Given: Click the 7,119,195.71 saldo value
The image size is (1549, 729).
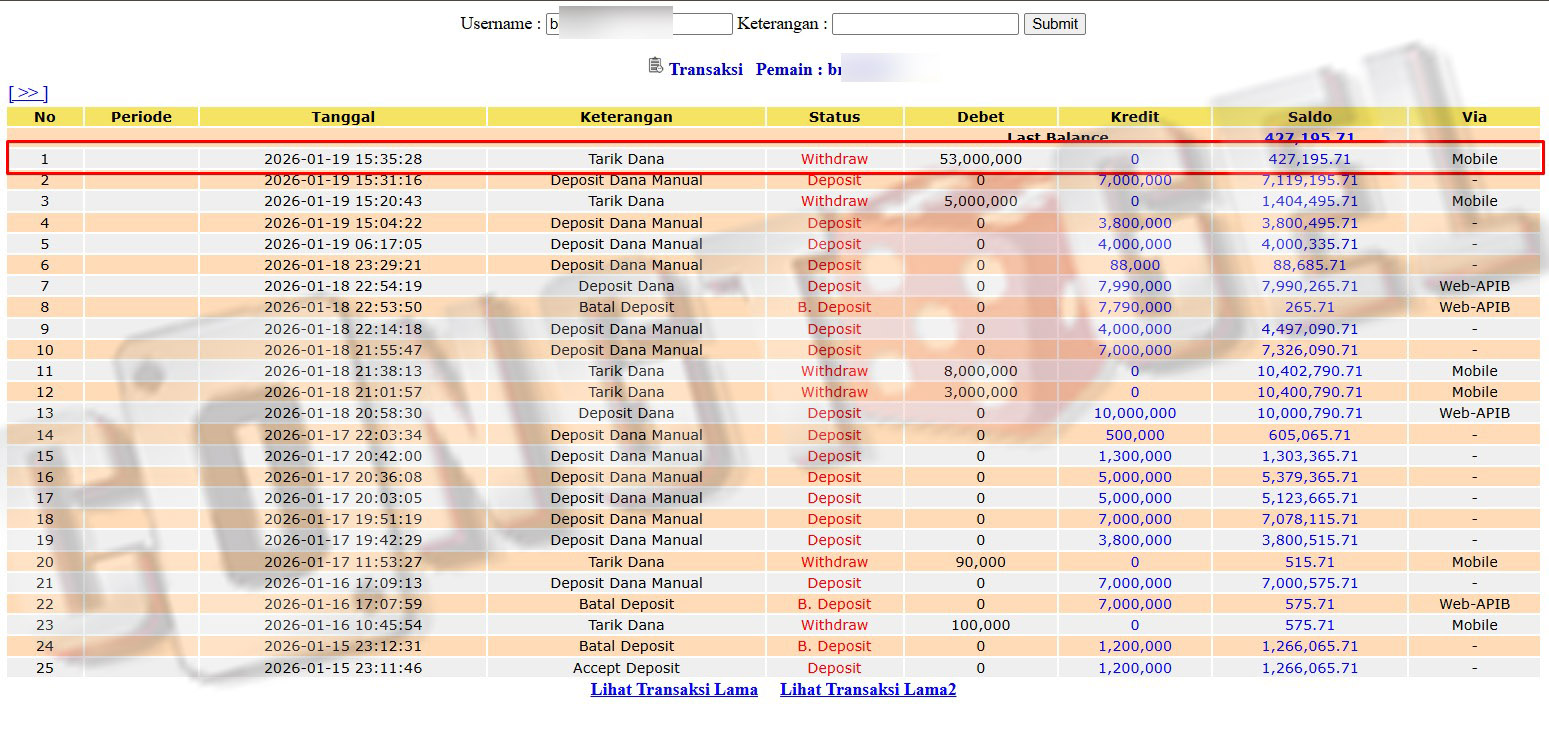Looking at the screenshot, I should click(x=1309, y=180).
